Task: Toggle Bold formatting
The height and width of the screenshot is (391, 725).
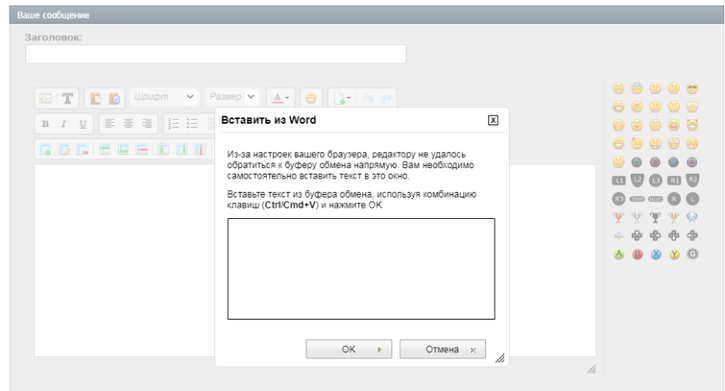Action: click(x=45, y=124)
